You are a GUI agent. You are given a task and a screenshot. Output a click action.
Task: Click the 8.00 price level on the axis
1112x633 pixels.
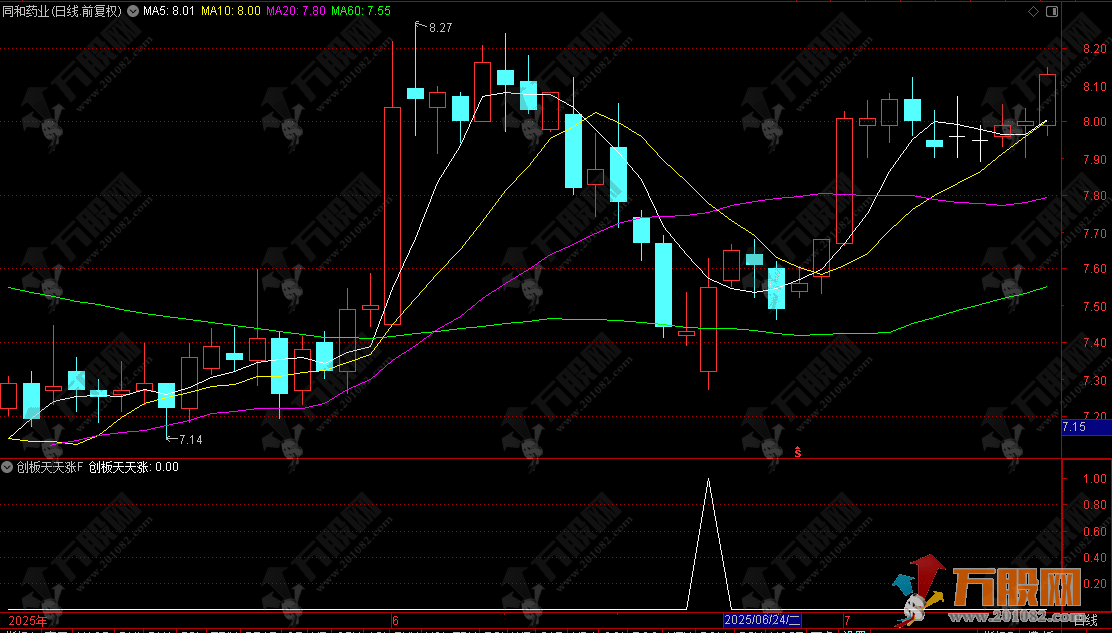click(x=1096, y=122)
